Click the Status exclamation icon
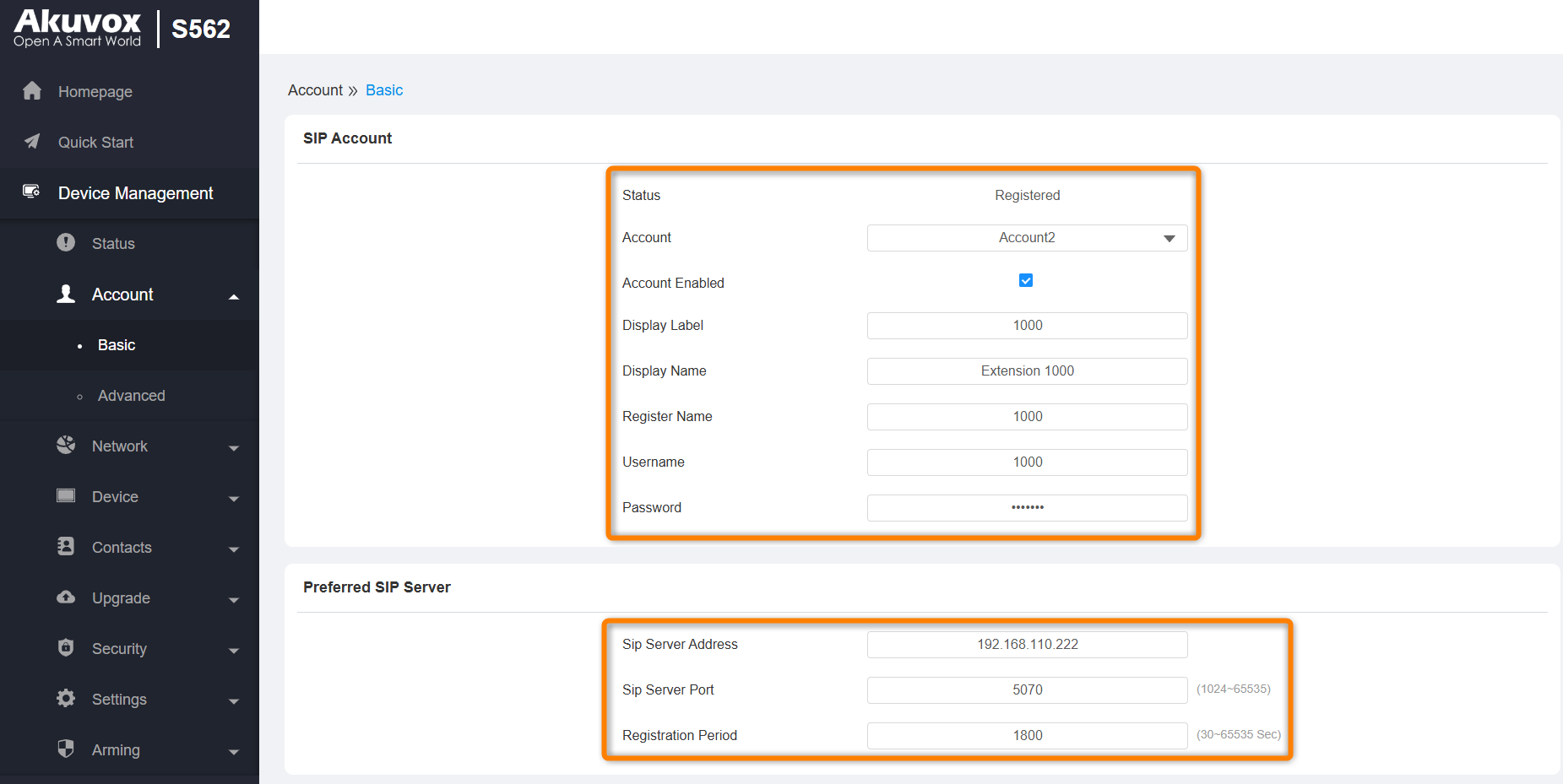Image resolution: width=1563 pixels, height=784 pixels. [66, 243]
